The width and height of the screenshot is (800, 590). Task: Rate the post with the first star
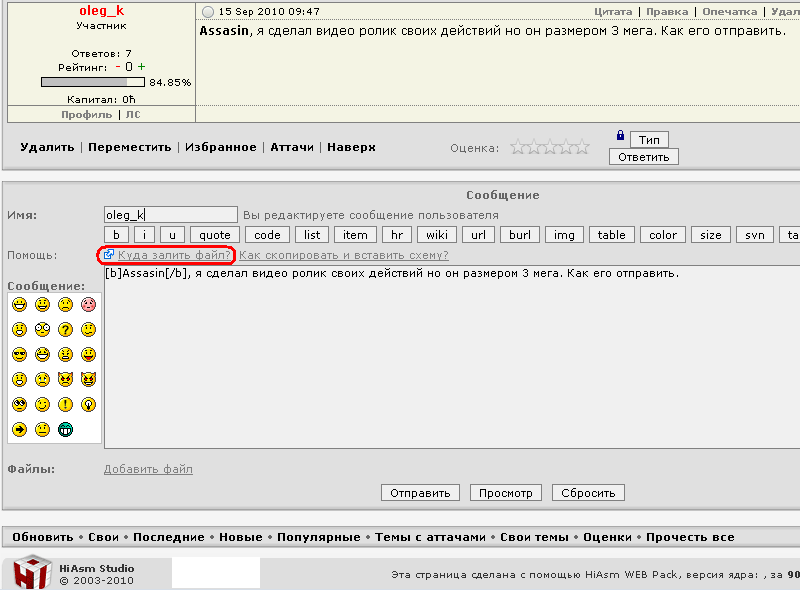coord(518,147)
